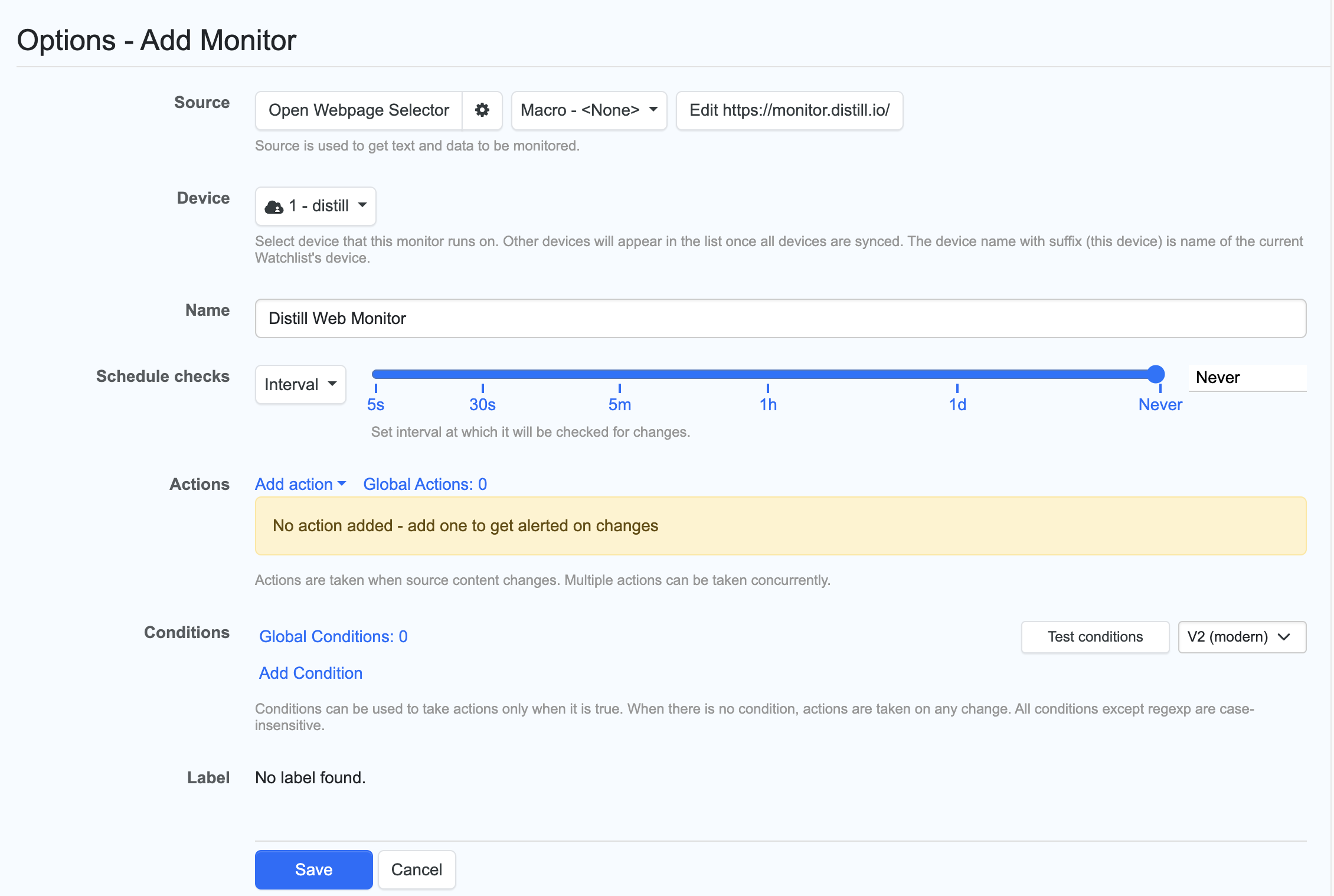
Task: Edit the monitored URL https://monitor.distill.io/
Action: tap(789, 110)
